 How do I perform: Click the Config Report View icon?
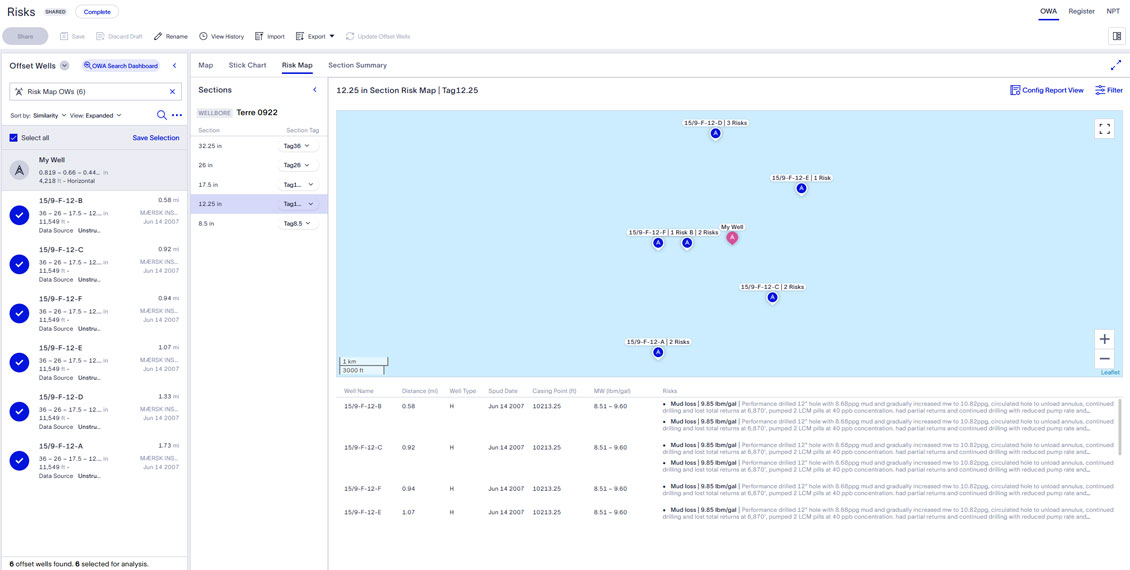click(1015, 90)
